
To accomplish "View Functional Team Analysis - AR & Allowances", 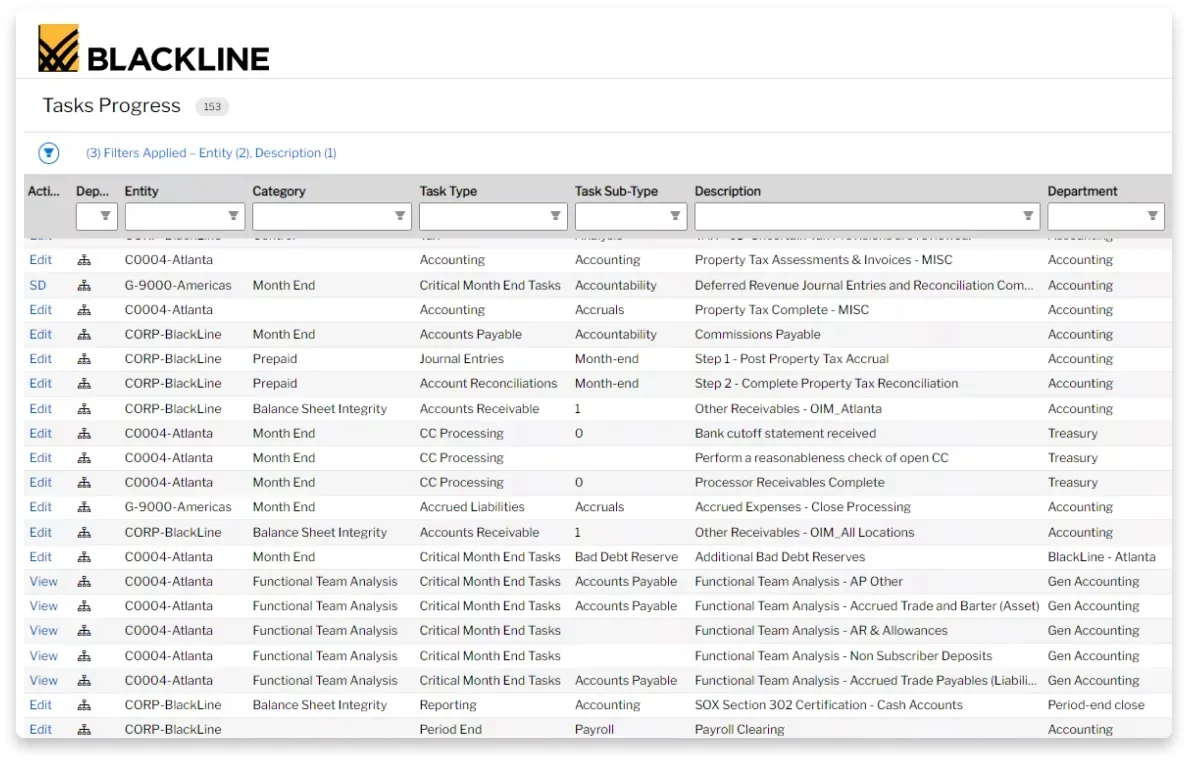I will 43,630.
